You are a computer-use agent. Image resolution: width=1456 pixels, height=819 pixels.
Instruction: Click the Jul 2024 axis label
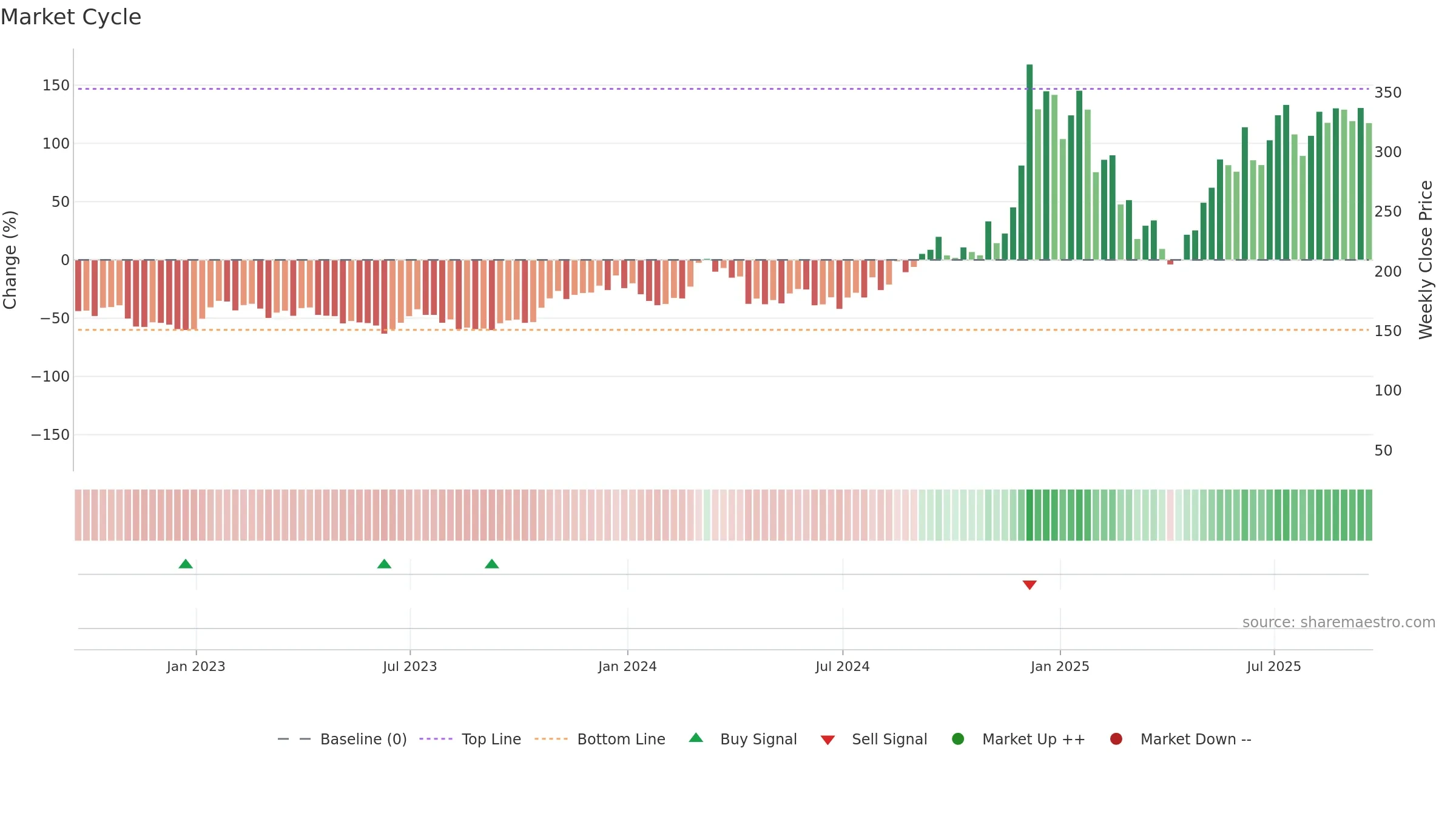[843, 666]
